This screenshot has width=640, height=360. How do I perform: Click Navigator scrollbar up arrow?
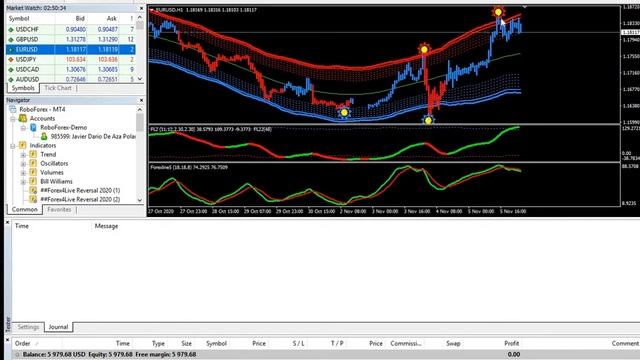pos(140,109)
